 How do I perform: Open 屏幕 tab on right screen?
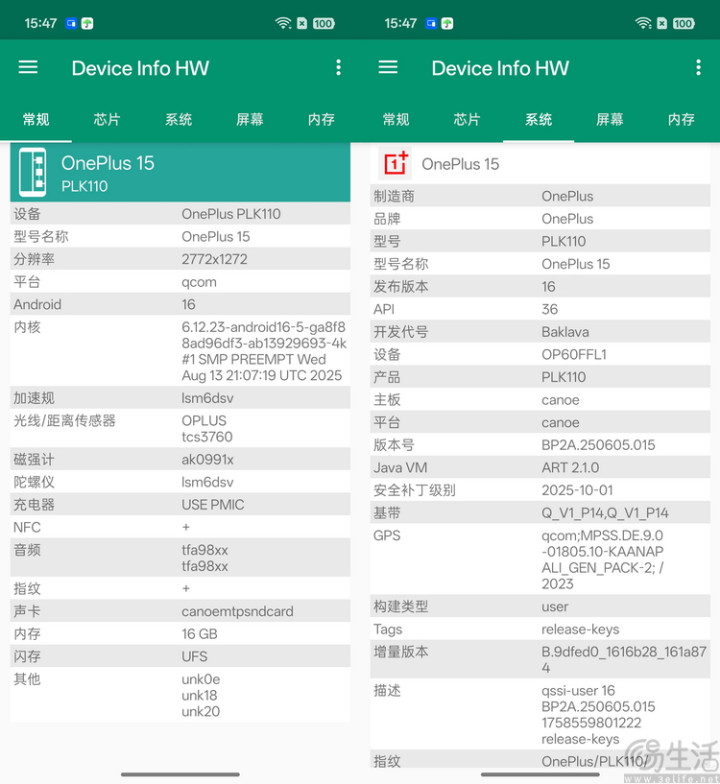[610, 119]
